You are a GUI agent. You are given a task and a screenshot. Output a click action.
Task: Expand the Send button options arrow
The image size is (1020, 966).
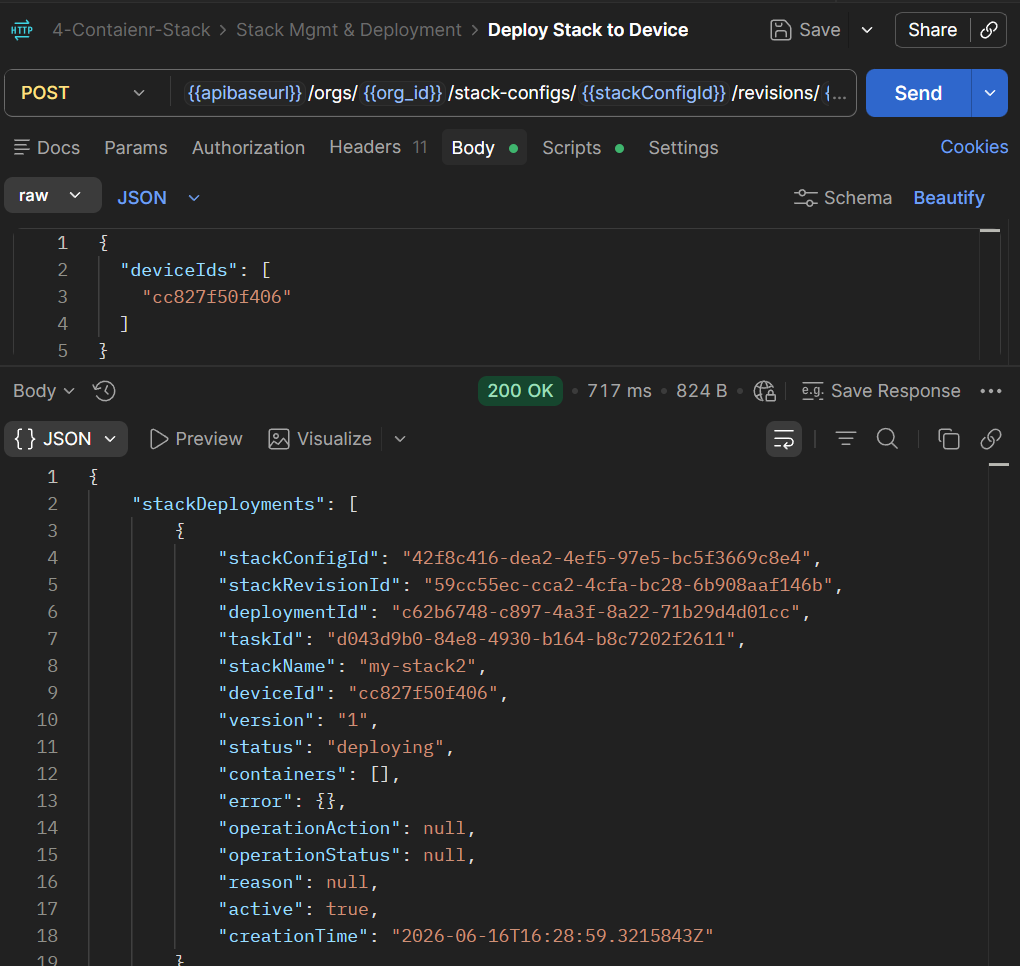[x=989, y=93]
